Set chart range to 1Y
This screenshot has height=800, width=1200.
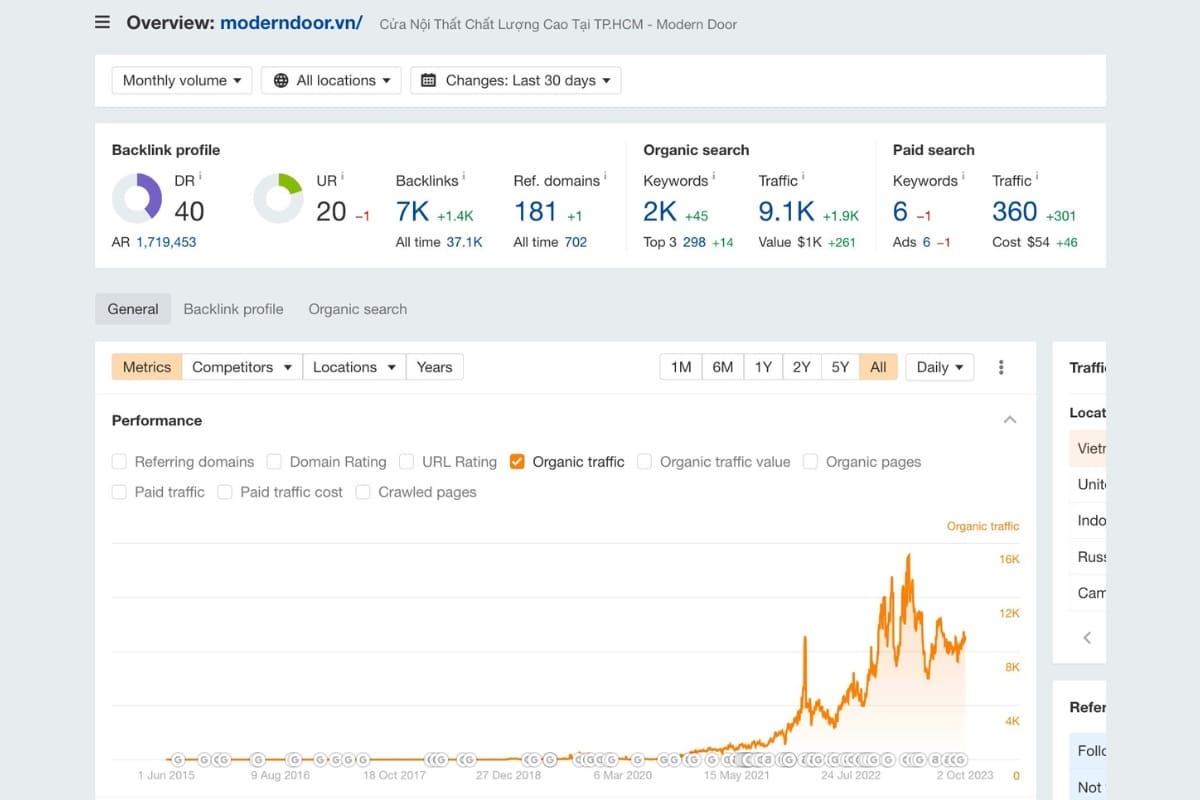coord(763,367)
